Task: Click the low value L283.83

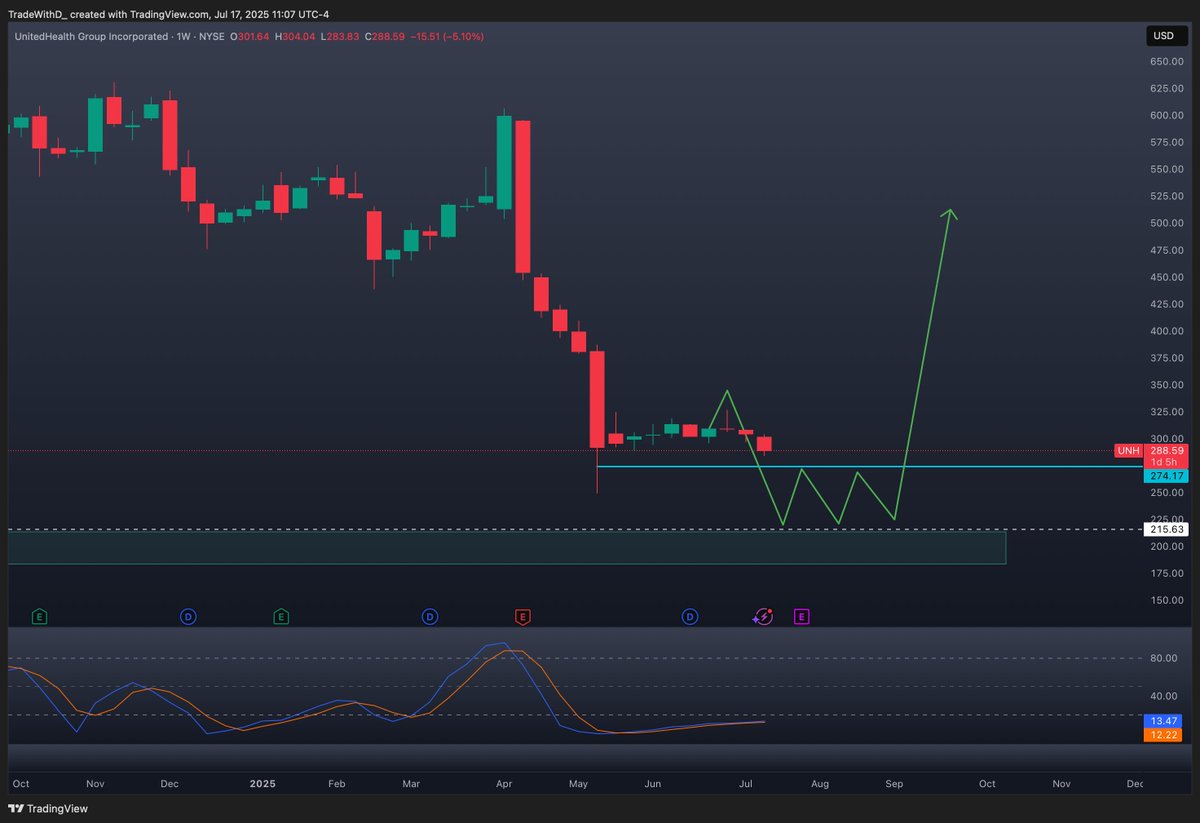Action: coord(338,36)
